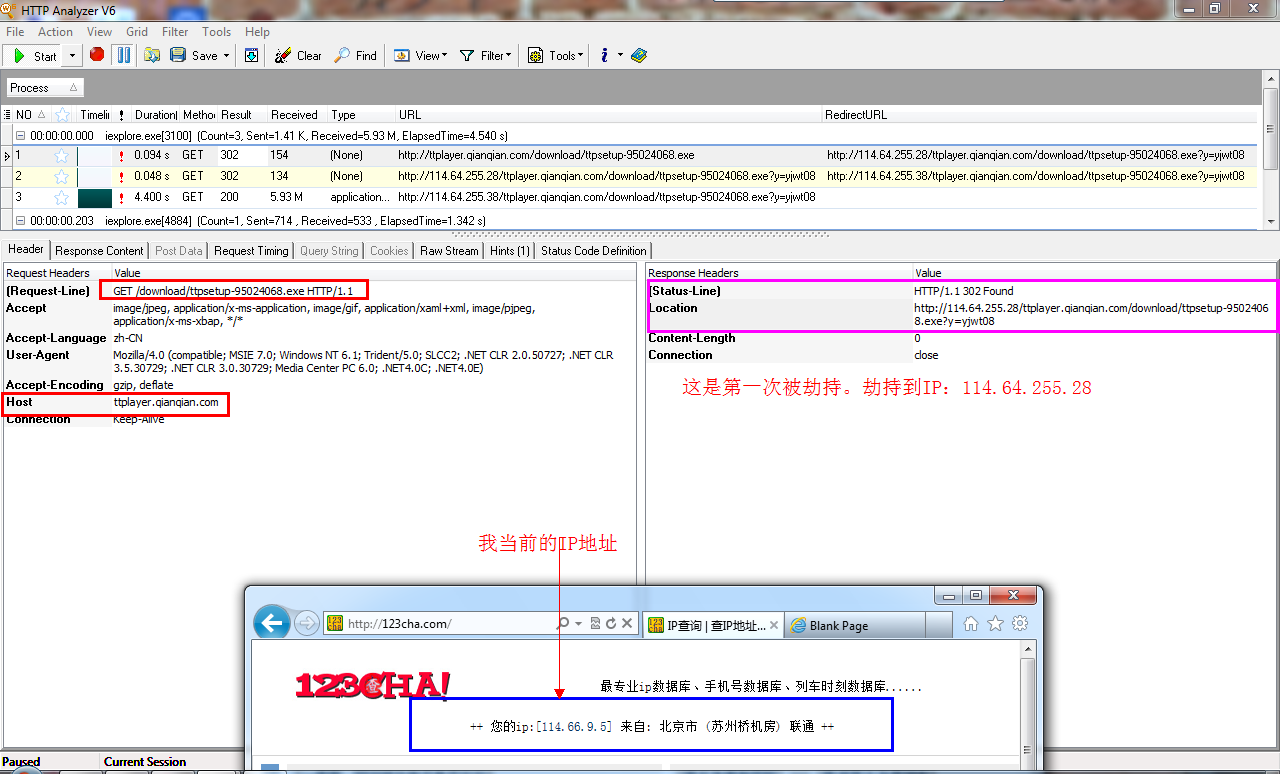Viewport: 1280px width, 774px height.
Task: Click the IE refresh icon
Action: click(611, 624)
